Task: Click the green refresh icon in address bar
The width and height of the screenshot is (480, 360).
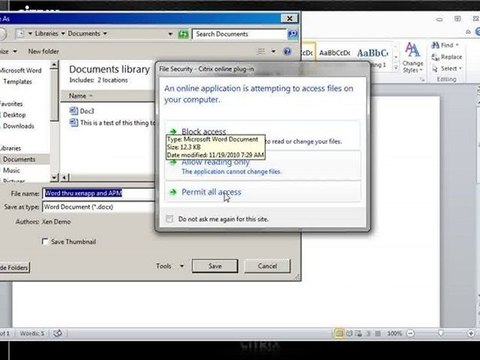Action: (183, 34)
